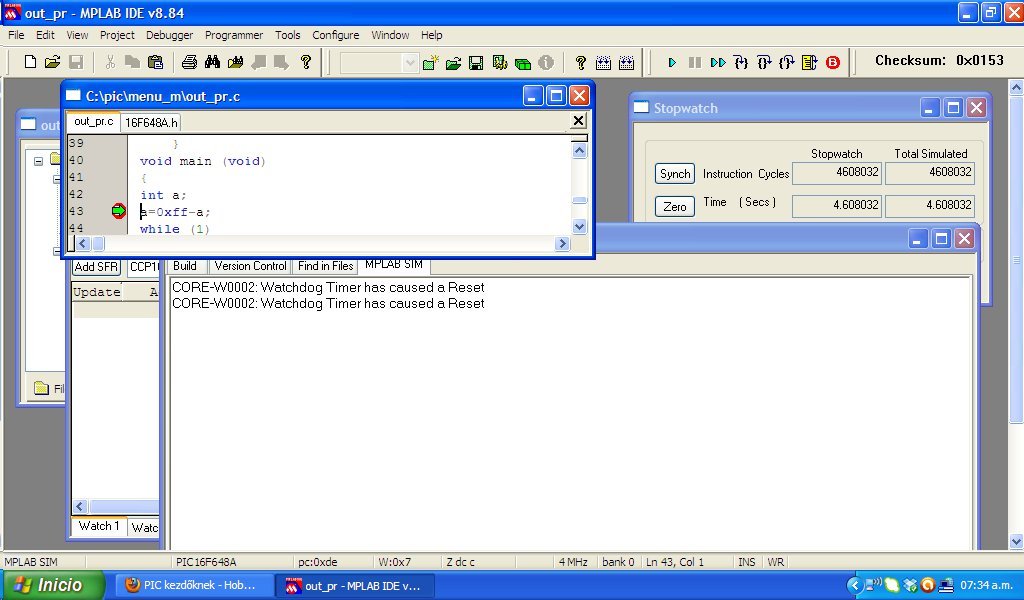Screen dimensions: 1024x600
Task: Click the Open Project green folder icon
Action: pos(453,63)
